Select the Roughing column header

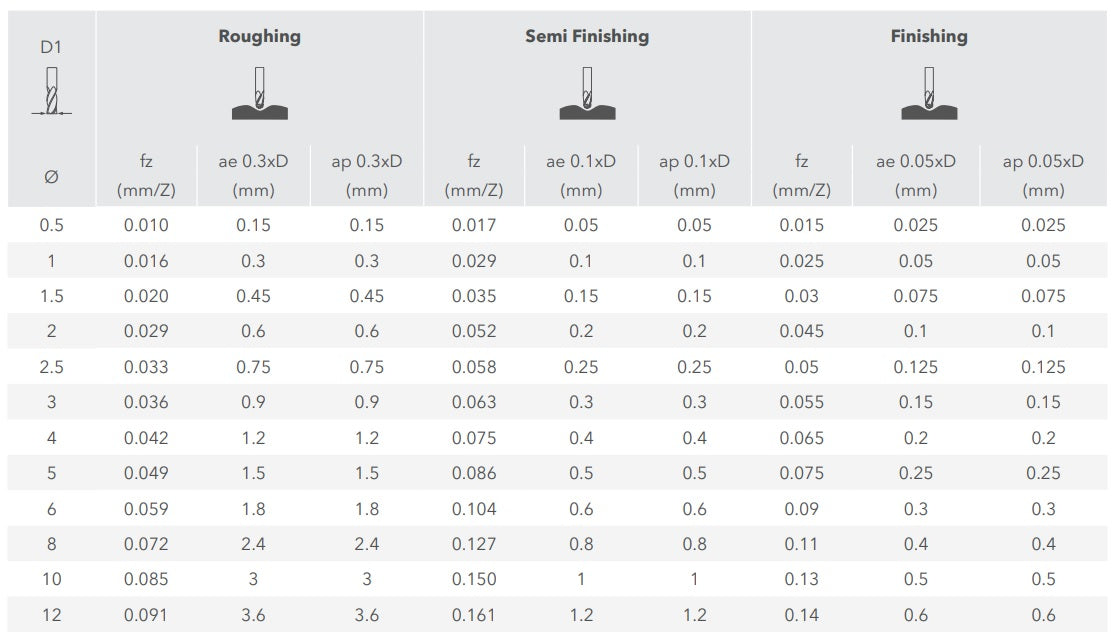pyautogui.click(x=260, y=36)
